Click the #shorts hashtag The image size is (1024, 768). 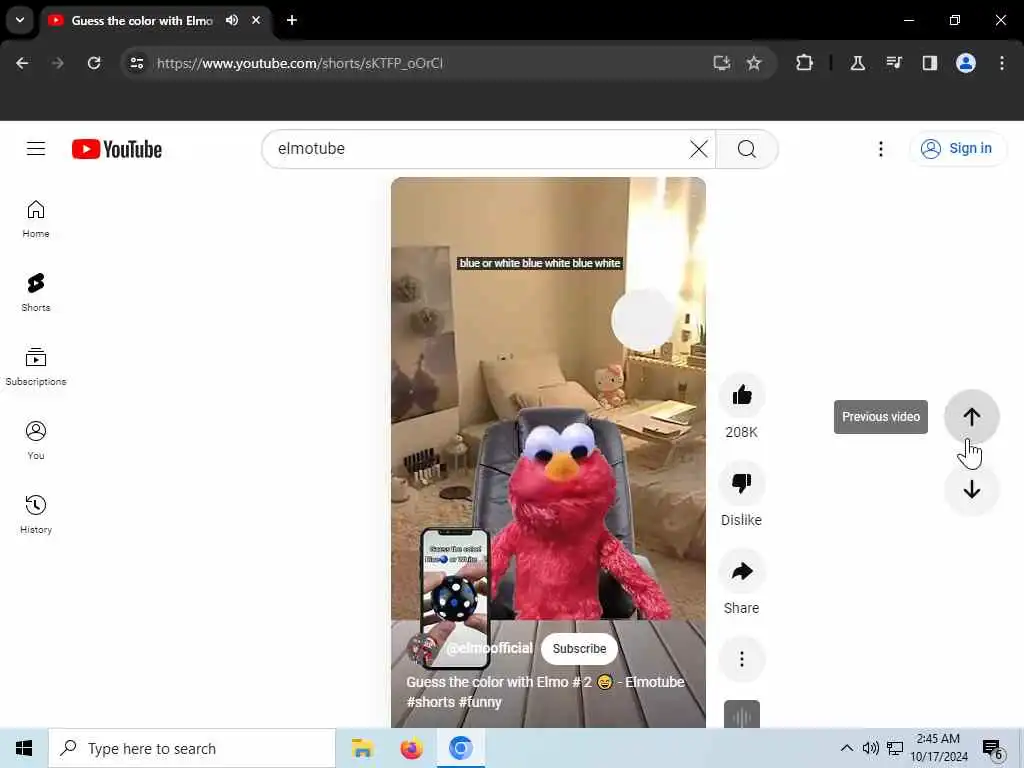coord(430,702)
